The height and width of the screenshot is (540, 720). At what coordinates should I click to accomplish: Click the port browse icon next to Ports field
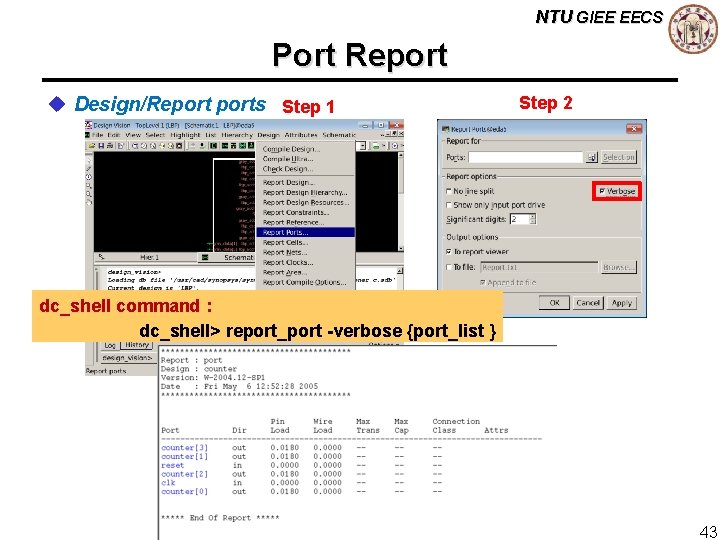coord(592,158)
